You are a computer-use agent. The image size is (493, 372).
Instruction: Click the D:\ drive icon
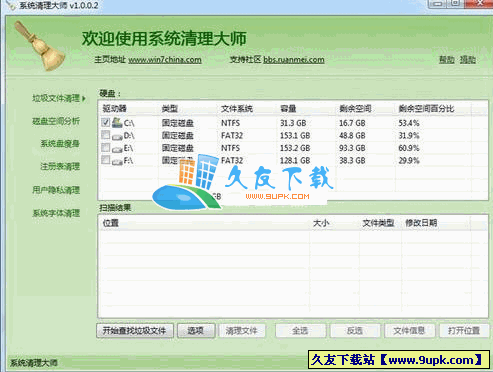(x=117, y=136)
